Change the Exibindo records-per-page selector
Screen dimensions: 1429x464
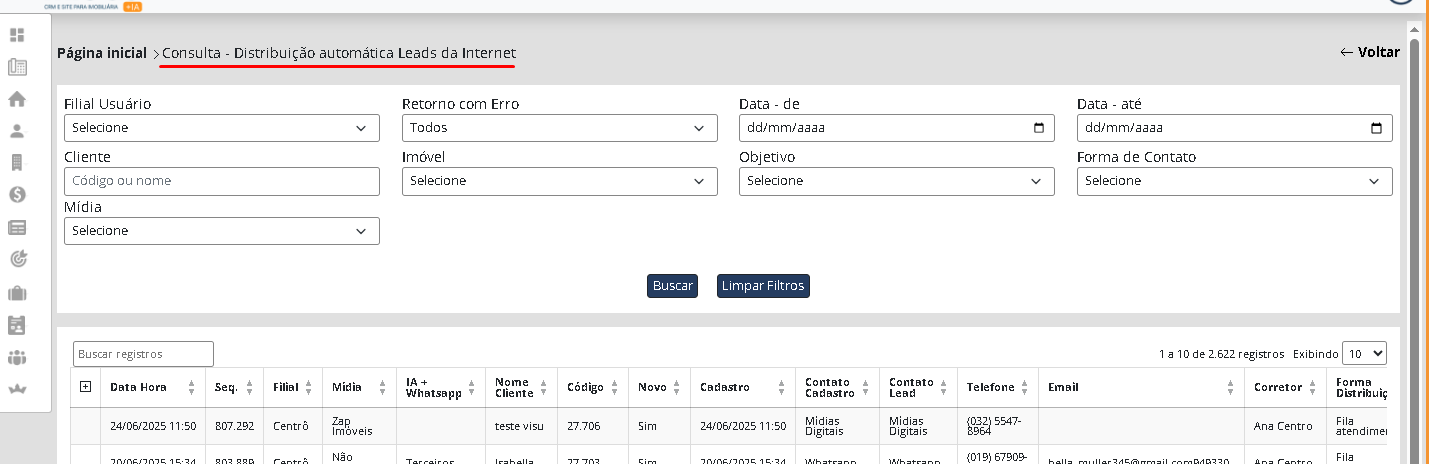pos(1364,353)
